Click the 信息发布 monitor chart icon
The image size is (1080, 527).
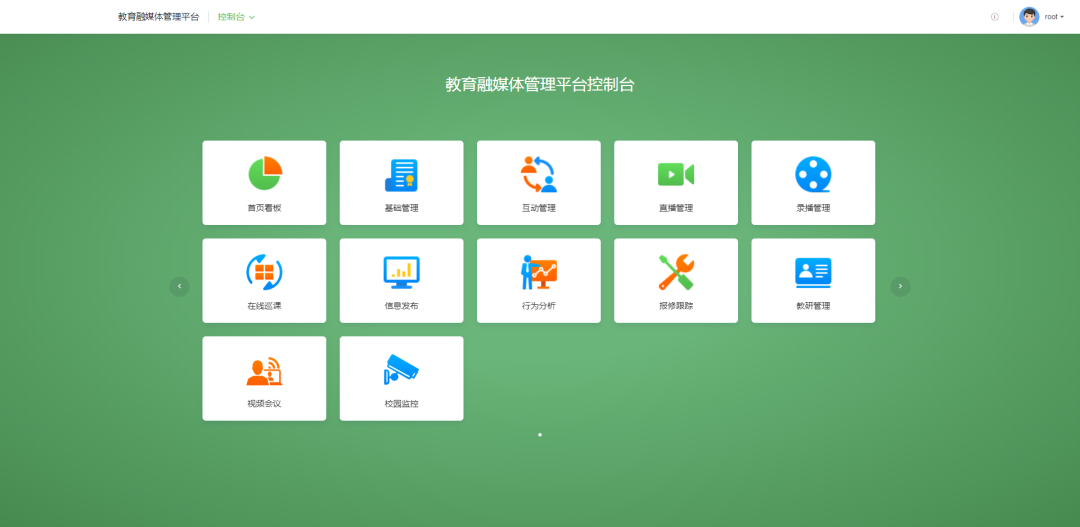[401, 272]
